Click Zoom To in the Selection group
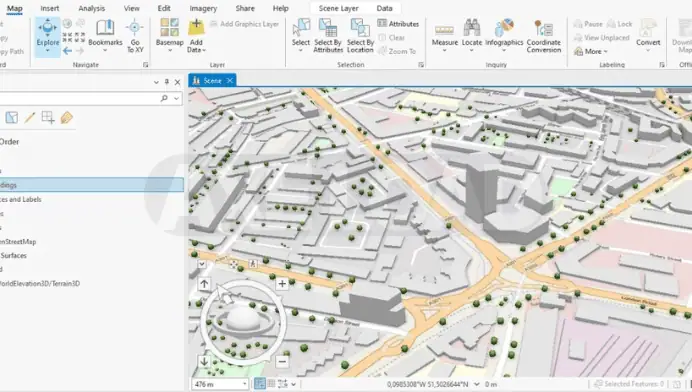The height and width of the screenshot is (392, 692). pyautogui.click(x=397, y=51)
